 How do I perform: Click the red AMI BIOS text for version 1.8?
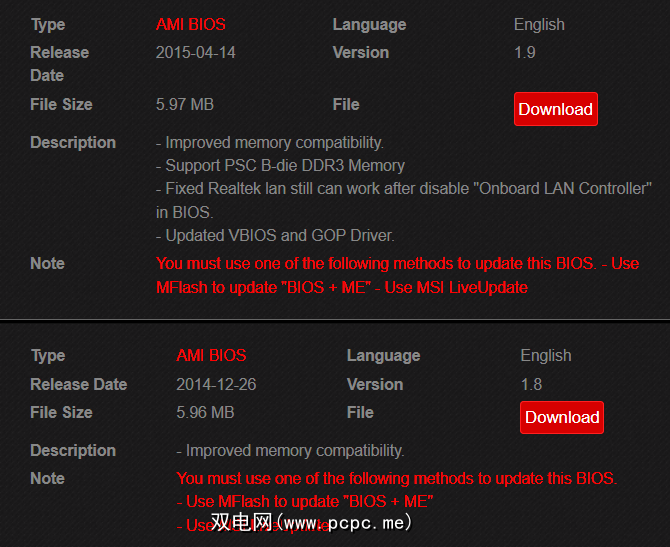click(211, 356)
